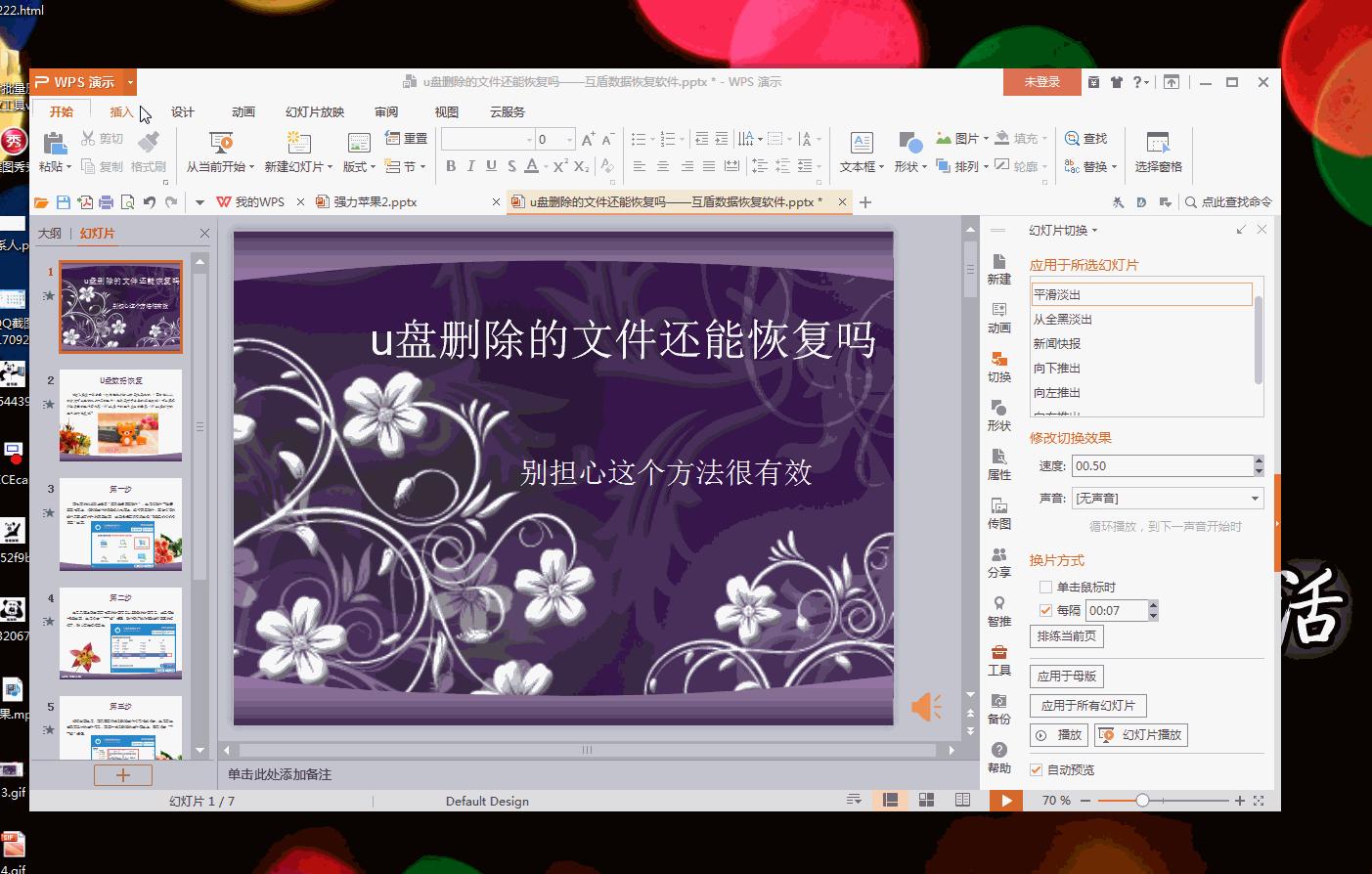Open 查找 (Find) tool
1372x874 pixels.
[1088, 138]
